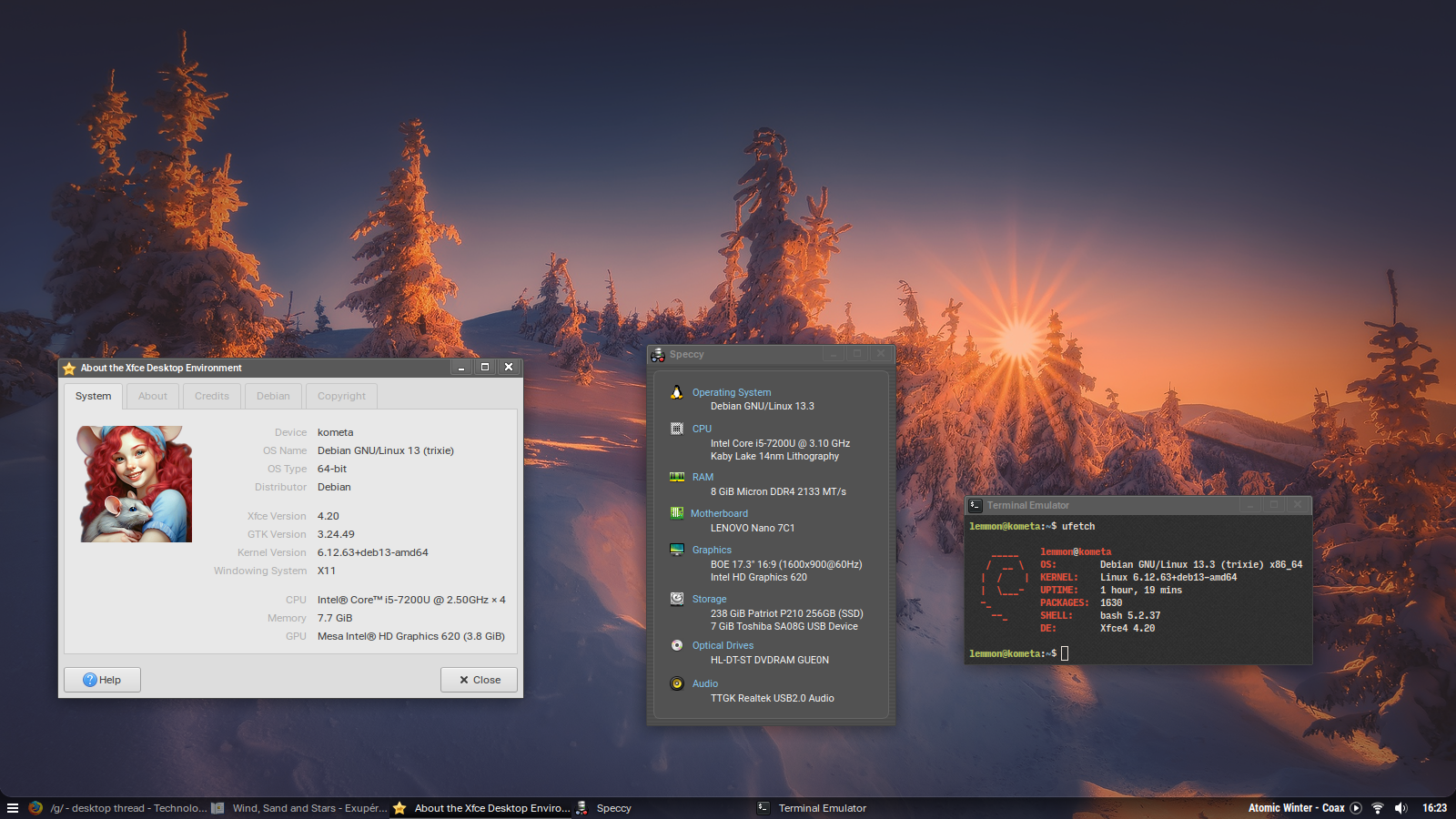Screen dimensions: 1456x819
Task: Click '8 GiB Micron DDR4 2133 MT/s' in Speccy
Action: (x=778, y=491)
